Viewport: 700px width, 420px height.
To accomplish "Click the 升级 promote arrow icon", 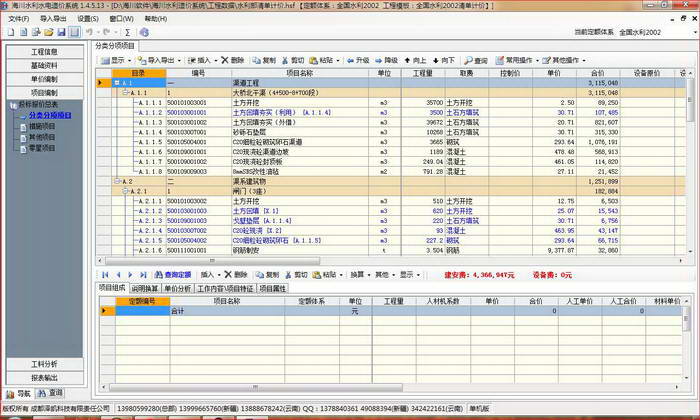I will (x=350, y=60).
